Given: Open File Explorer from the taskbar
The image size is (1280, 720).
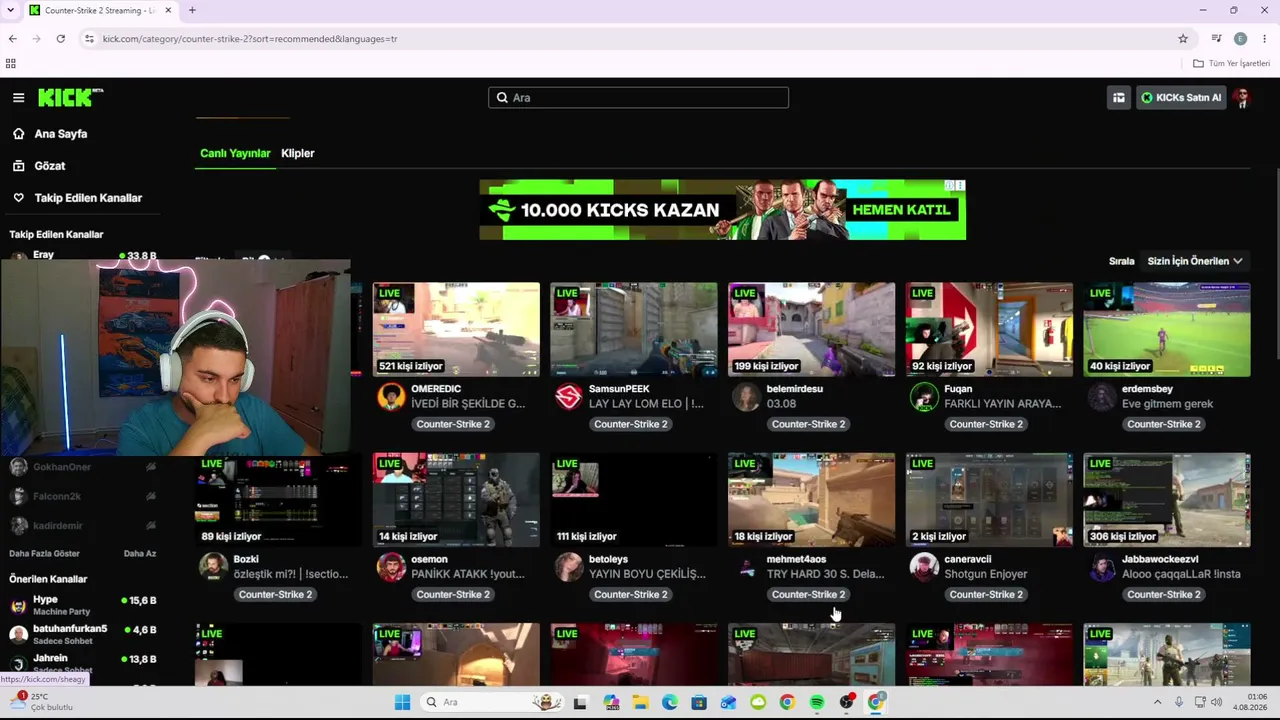Looking at the screenshot, I should [640, 702].
